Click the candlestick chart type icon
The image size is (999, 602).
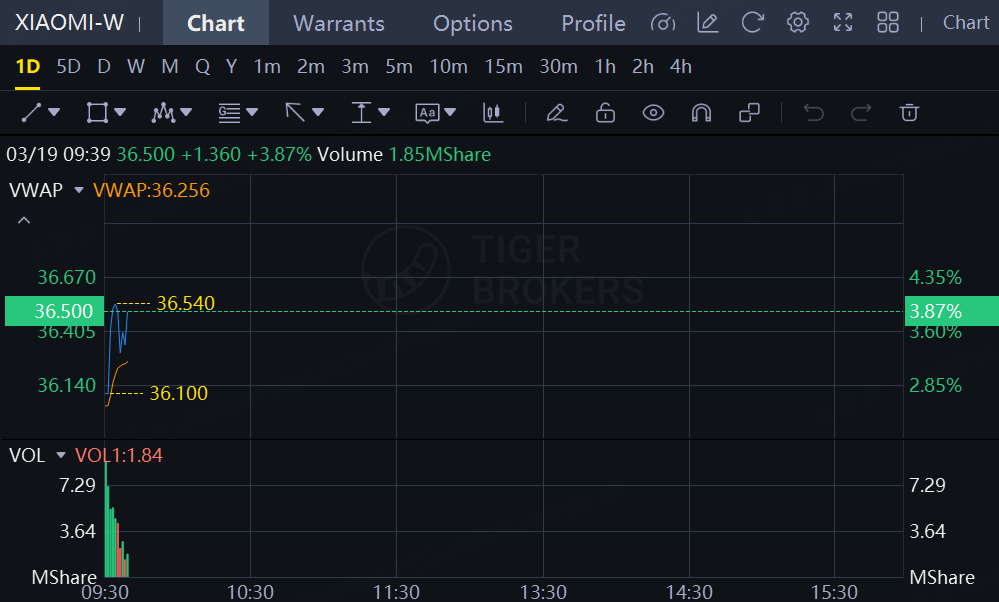pyautogui.click(x=492, y=113)
